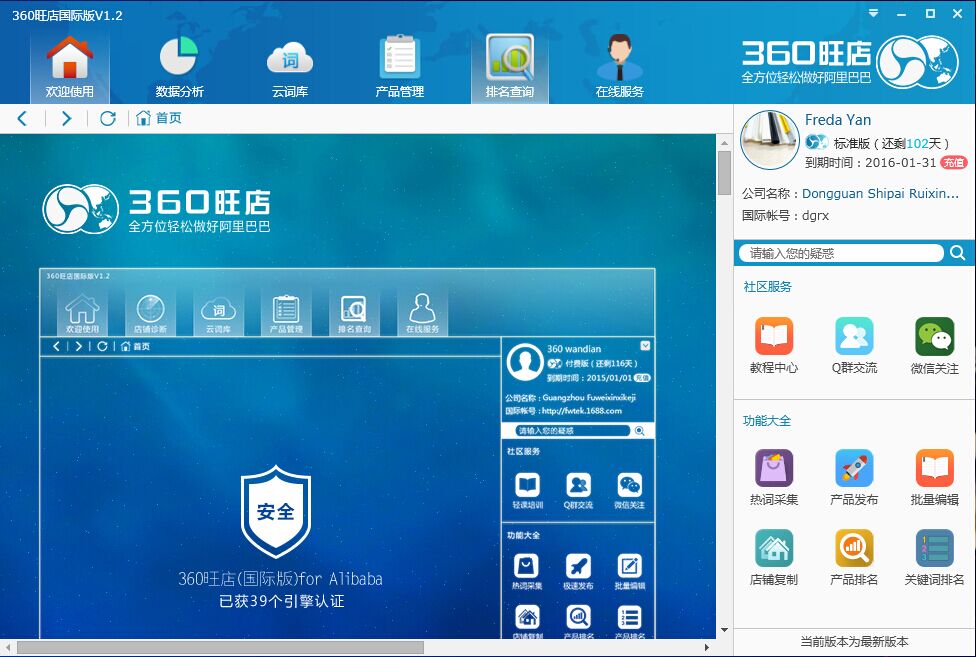Open the title bar dropdown menu arrow
The image size is (976, 657).
click(874, 13)
